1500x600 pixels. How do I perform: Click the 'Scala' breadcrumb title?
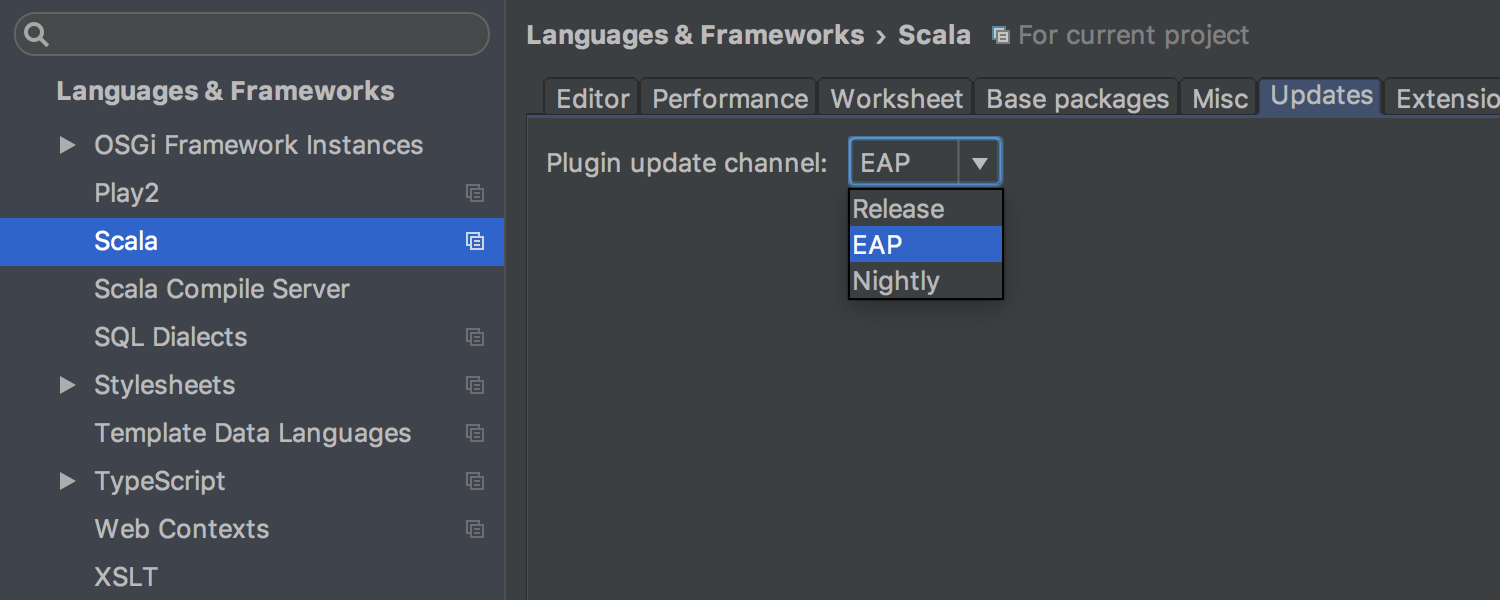[x=934, y=35]
